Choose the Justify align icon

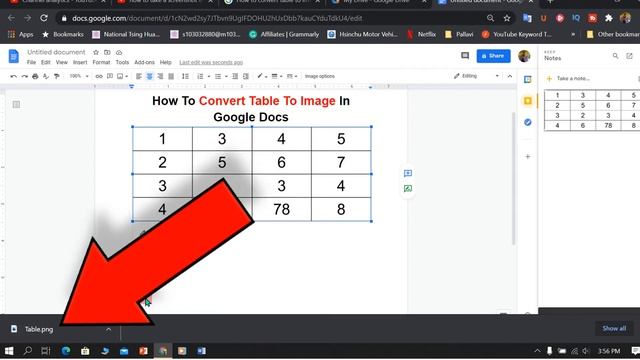[171, 76]
